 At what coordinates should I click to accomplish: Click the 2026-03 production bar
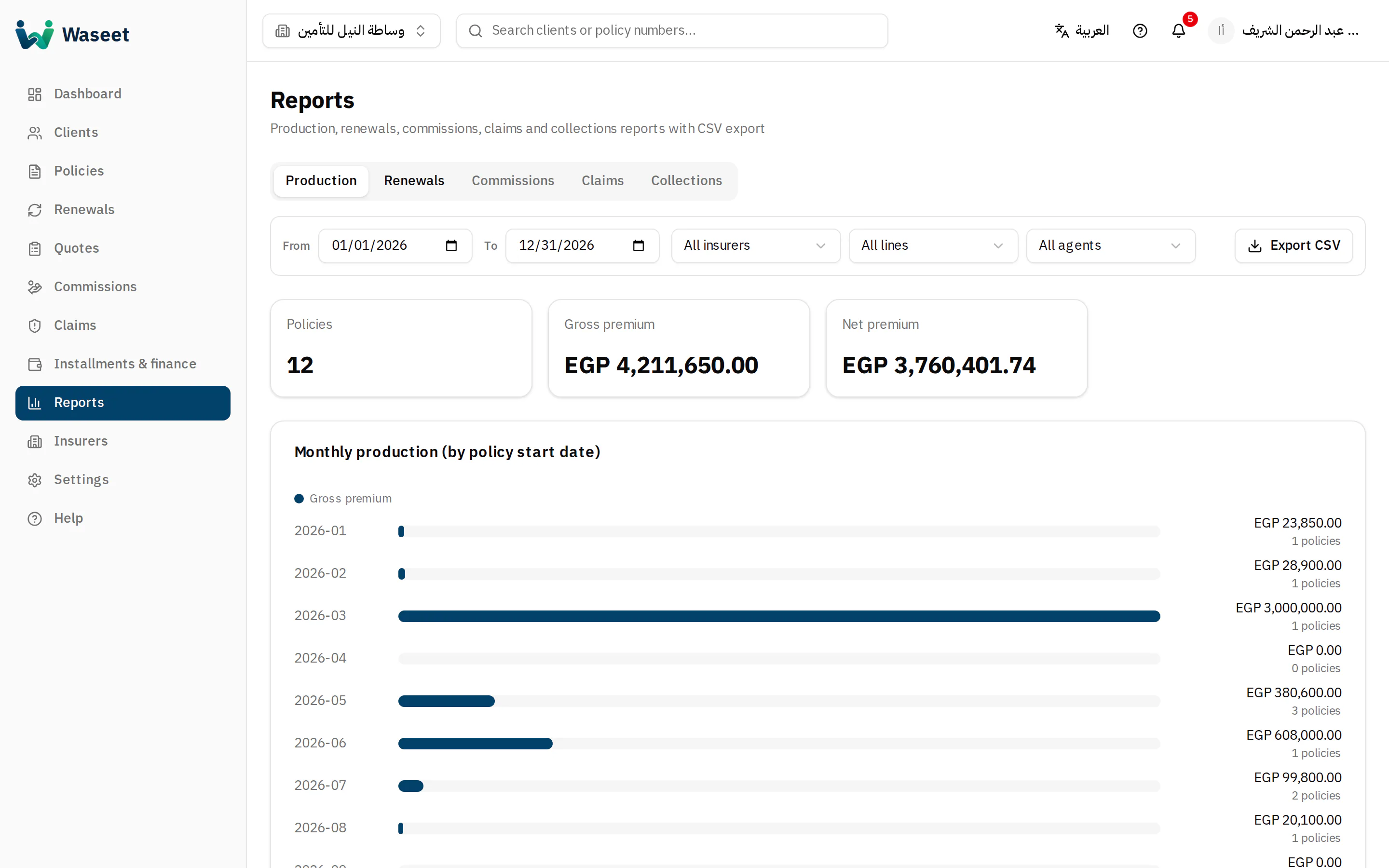point(779,616)
